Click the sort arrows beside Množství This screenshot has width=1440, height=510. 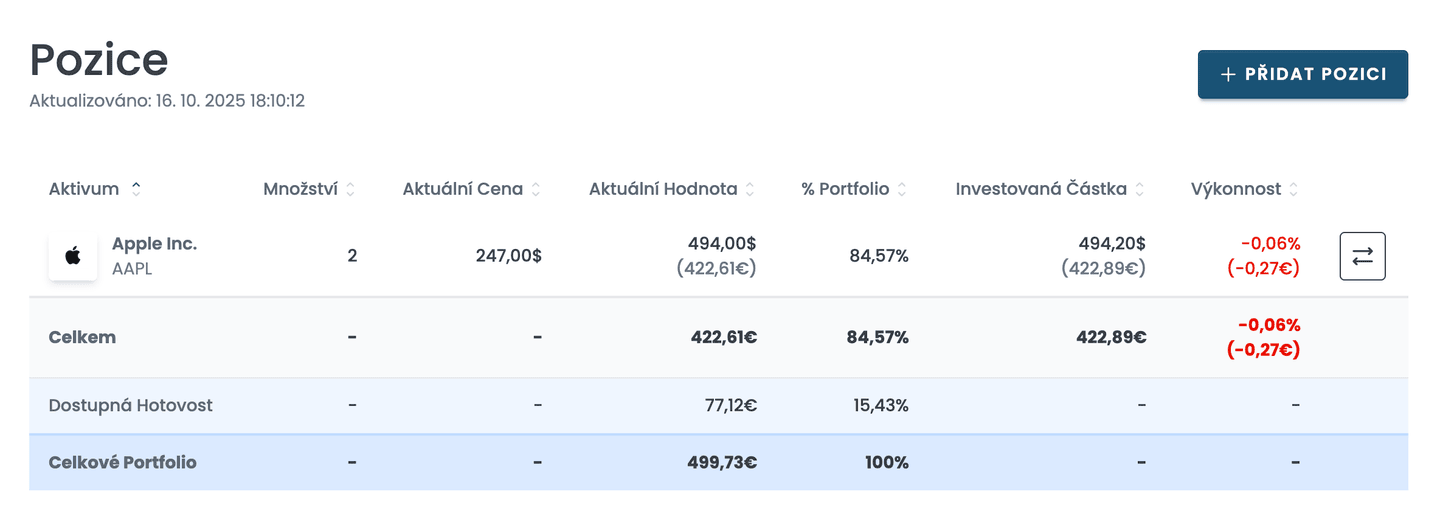click(350, 189)
